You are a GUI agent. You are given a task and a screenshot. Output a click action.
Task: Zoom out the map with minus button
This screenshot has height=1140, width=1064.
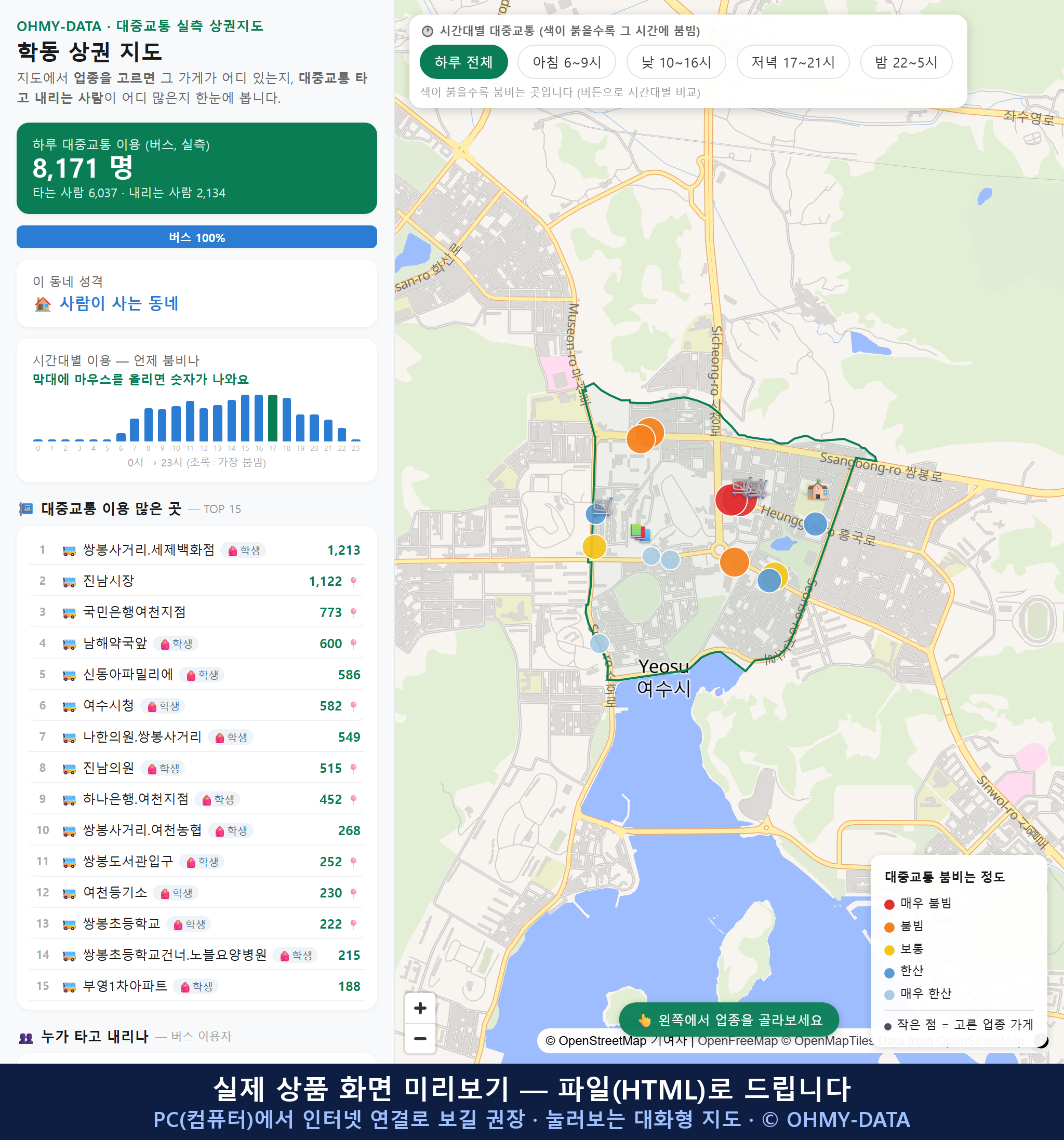[x=420, y=1039]
